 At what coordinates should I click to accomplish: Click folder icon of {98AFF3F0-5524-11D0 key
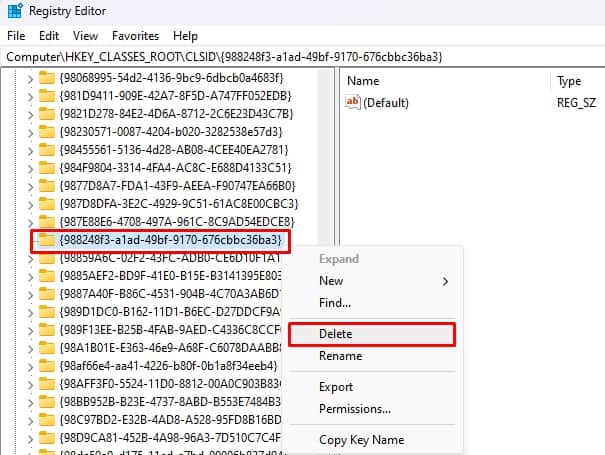(x=47, y=384)
